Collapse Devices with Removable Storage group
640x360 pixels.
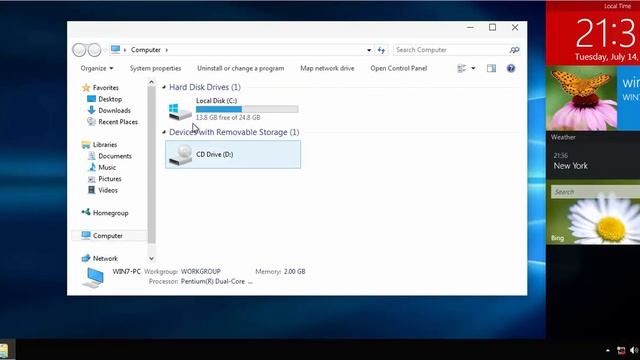pyautogui.click(x=164, y=132)
